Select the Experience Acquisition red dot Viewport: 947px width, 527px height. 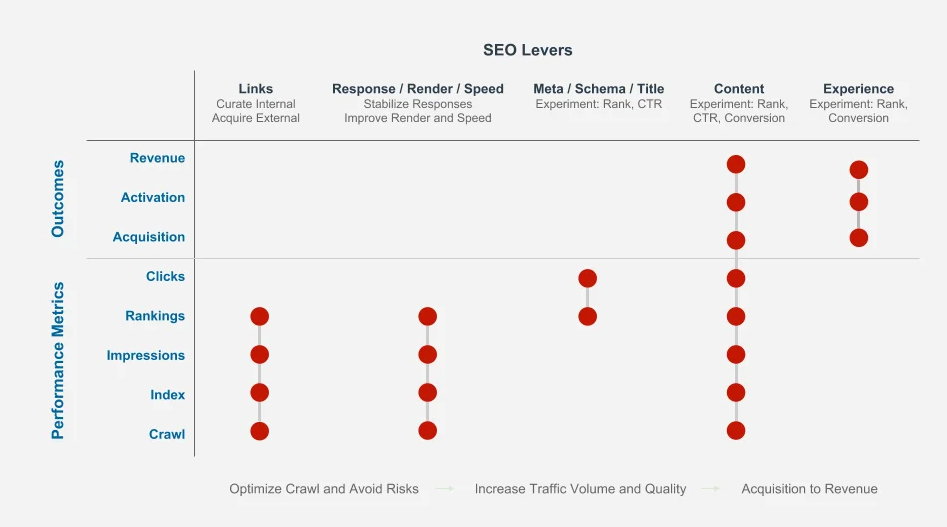point(858,238)
